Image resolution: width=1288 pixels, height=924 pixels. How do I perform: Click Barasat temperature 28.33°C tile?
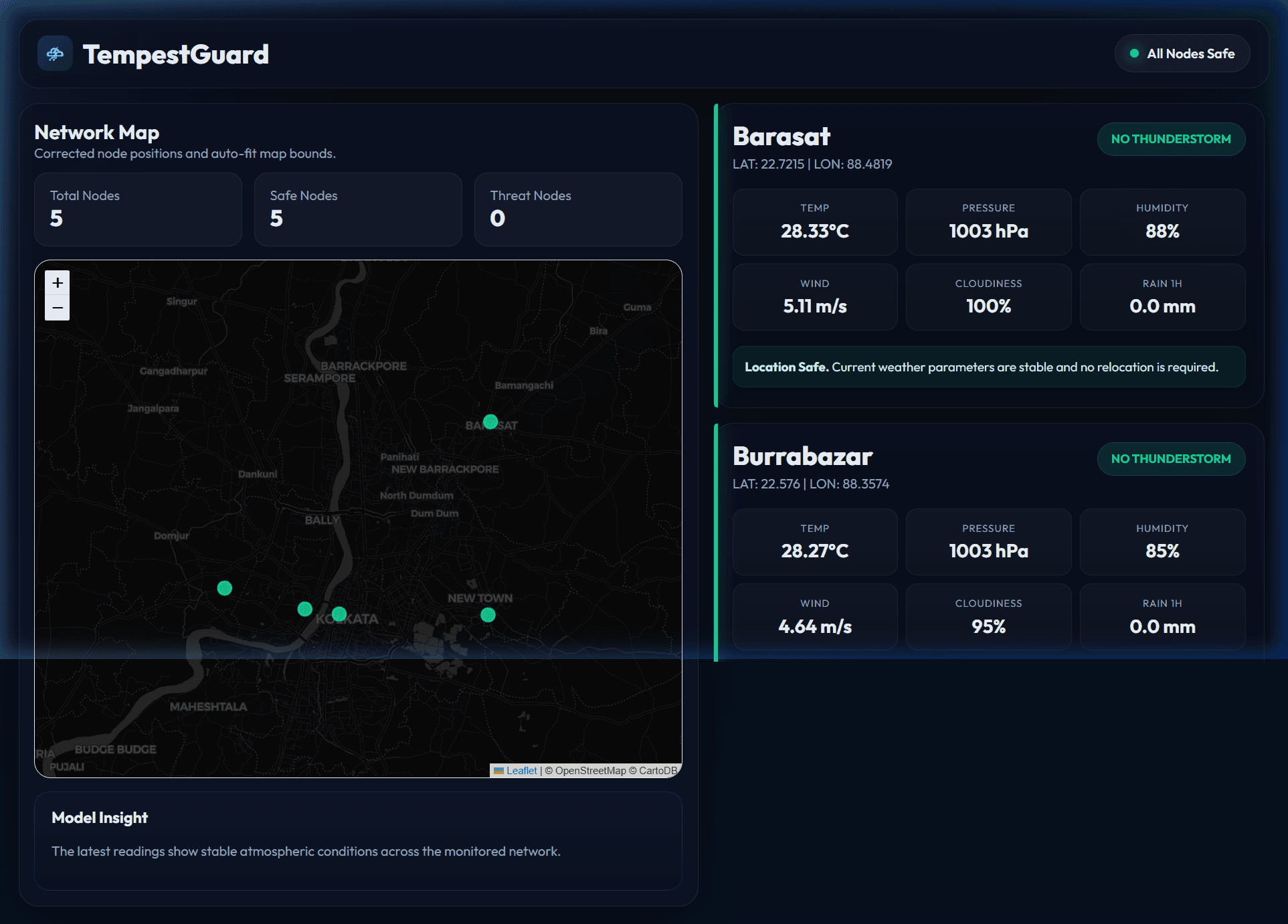815,222
